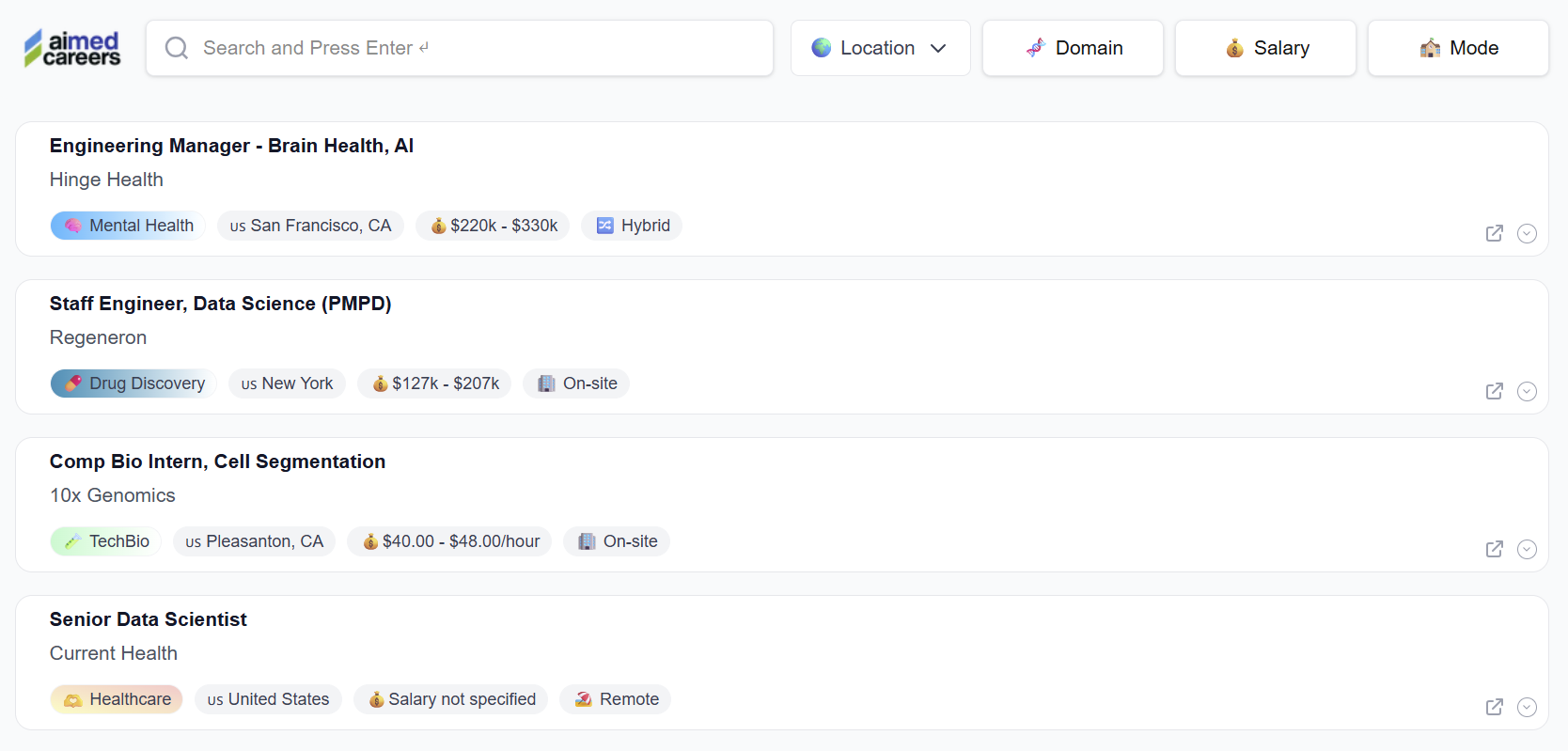The width and height of the screenshot is (1568, 751).
Task: Expand the Comp Bio Intern card
Action: click(x=1528, y=549)
